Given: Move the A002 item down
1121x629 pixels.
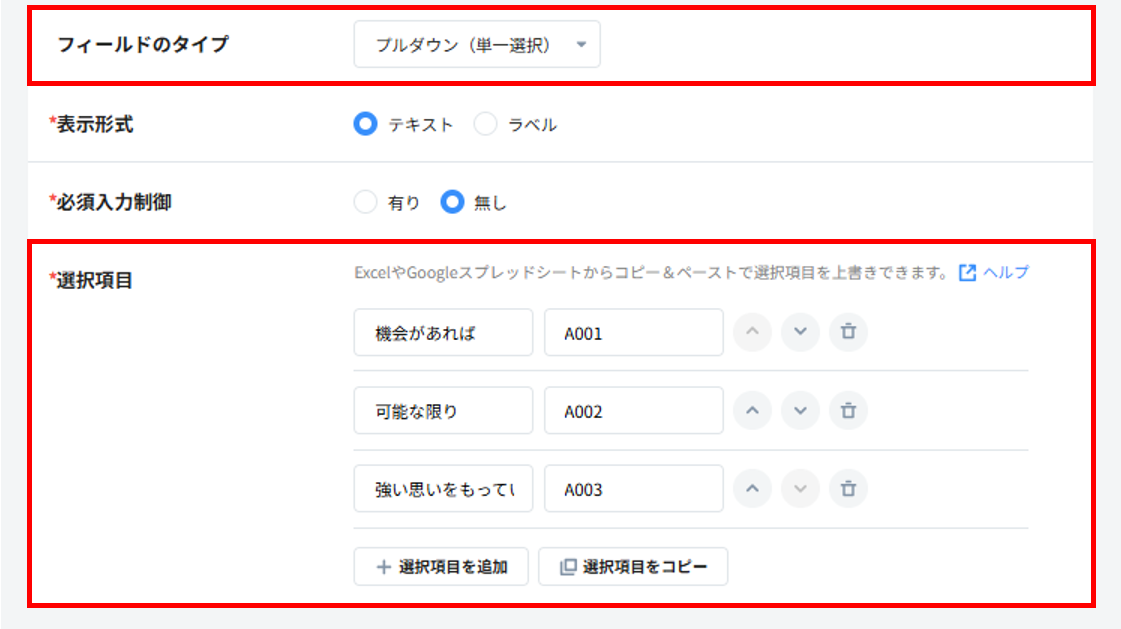Looking at the screenshot, I should (x=800, y=411).
